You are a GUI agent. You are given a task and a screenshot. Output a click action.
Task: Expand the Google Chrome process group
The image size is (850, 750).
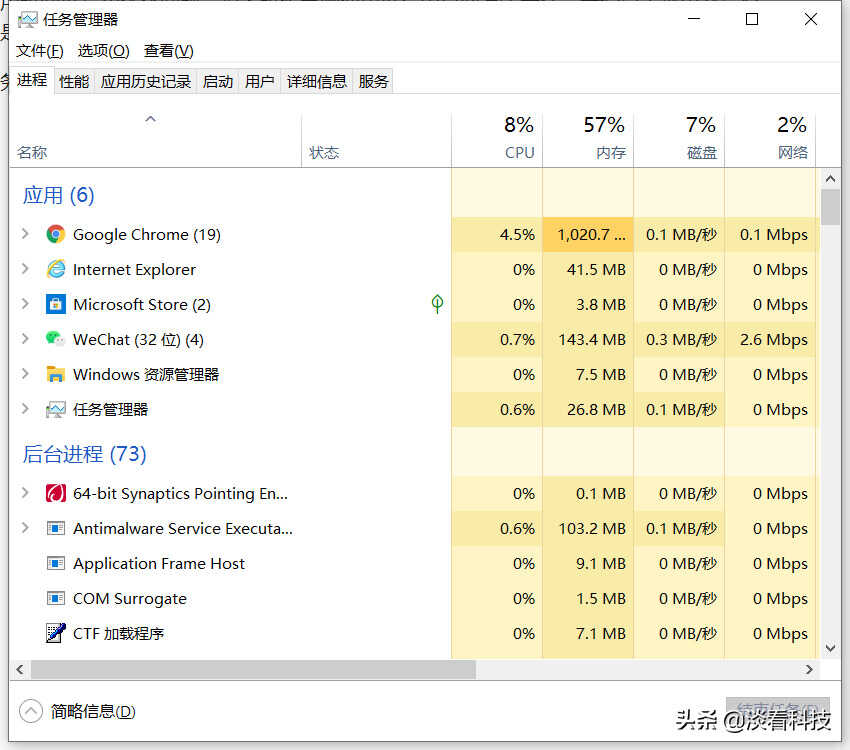(x=25, y=235)
